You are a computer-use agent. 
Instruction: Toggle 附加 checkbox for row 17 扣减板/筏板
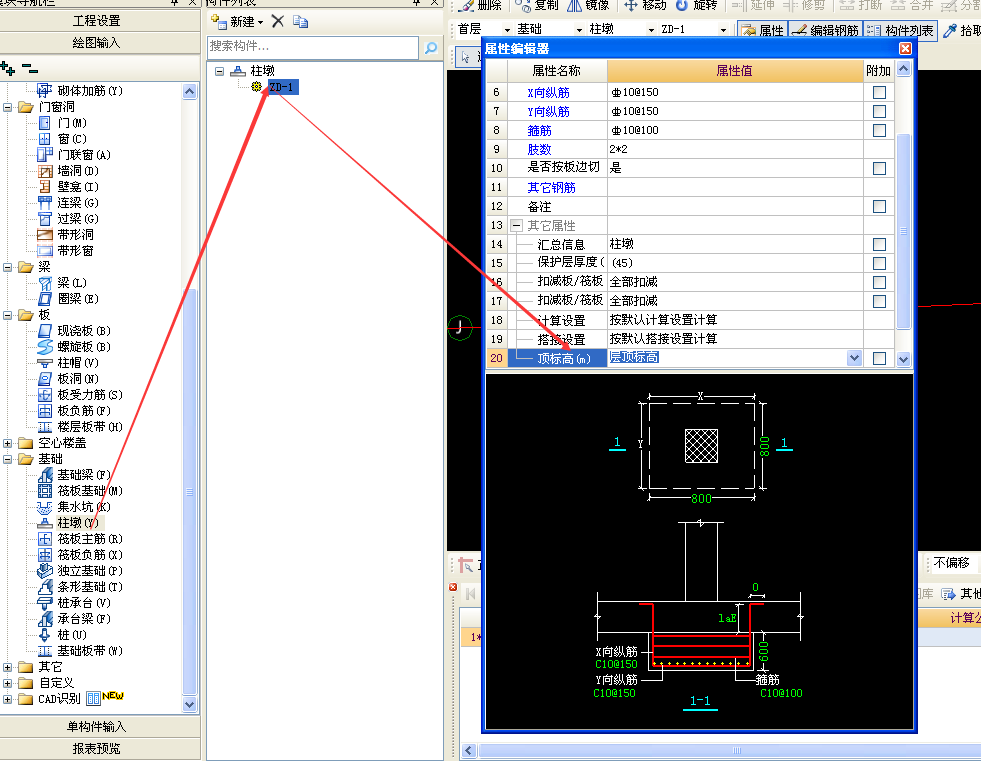click(x=879, y=302)
